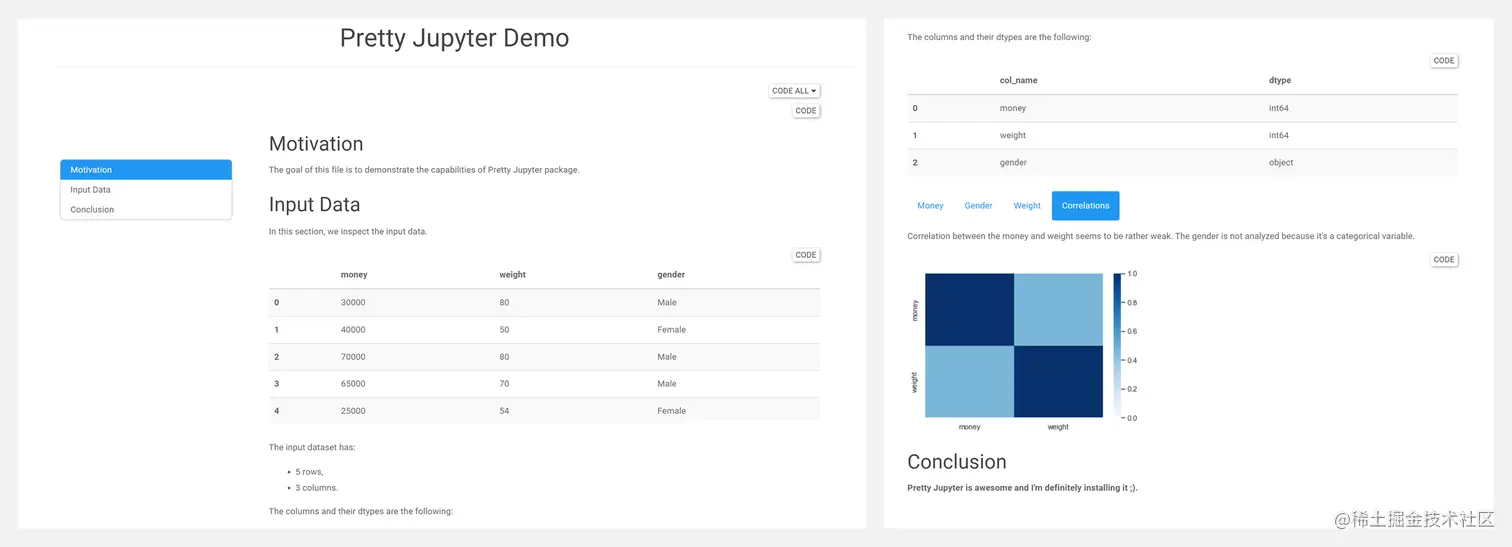
Task: Select the Weight tab
Action: pyautogui.click(x=1027, y=206)
